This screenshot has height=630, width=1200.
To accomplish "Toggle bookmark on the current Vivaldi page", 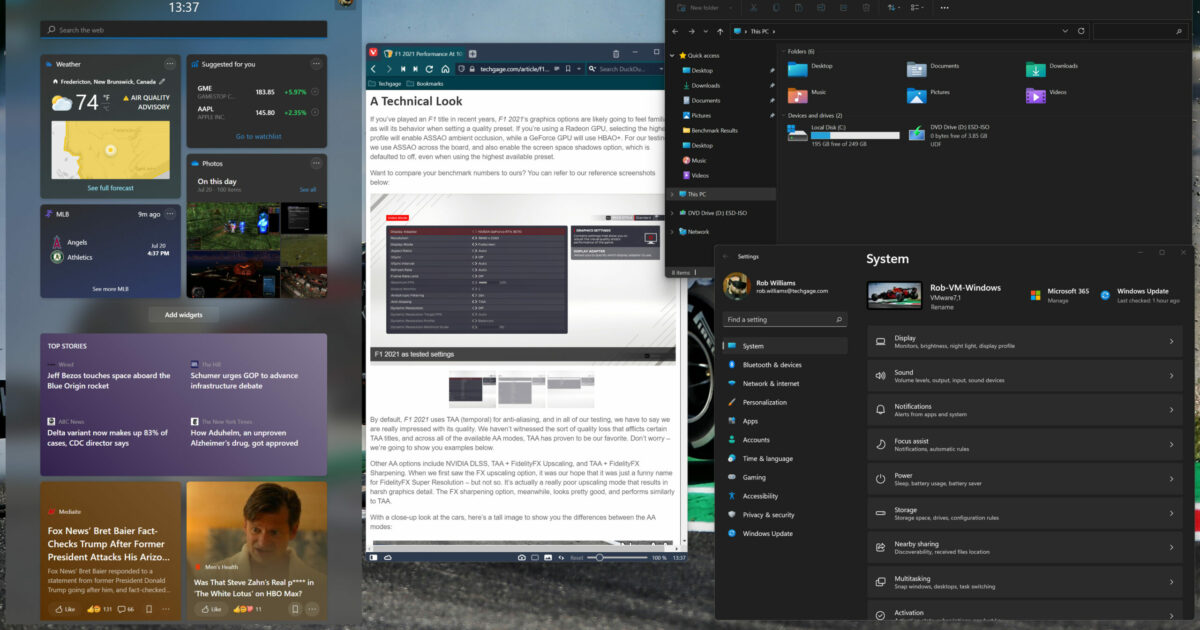I will 568,67.
